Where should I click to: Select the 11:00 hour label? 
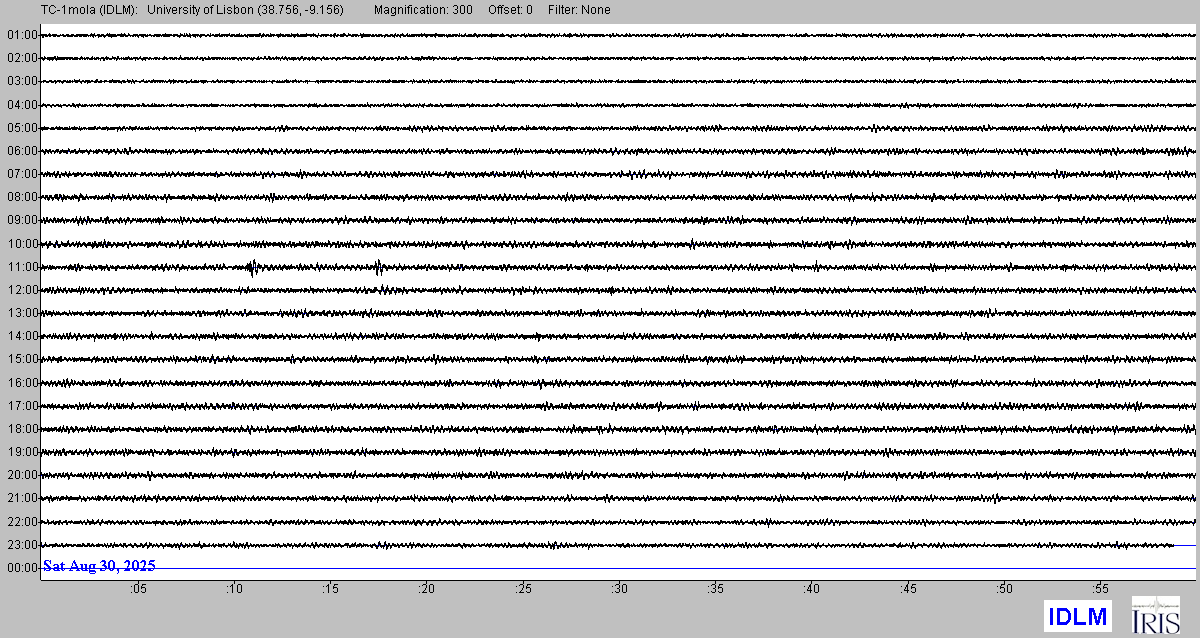tap(21, 267)
